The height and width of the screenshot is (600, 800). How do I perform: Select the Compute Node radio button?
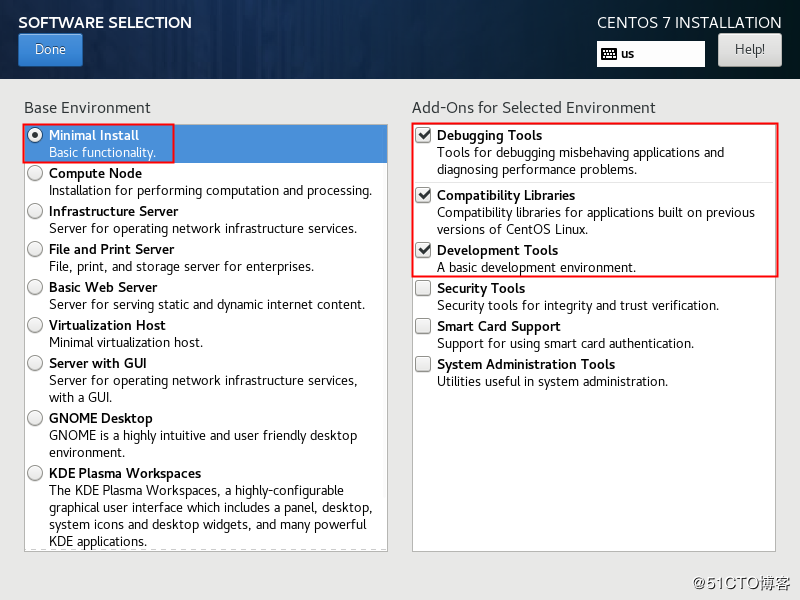click(35, 173)
